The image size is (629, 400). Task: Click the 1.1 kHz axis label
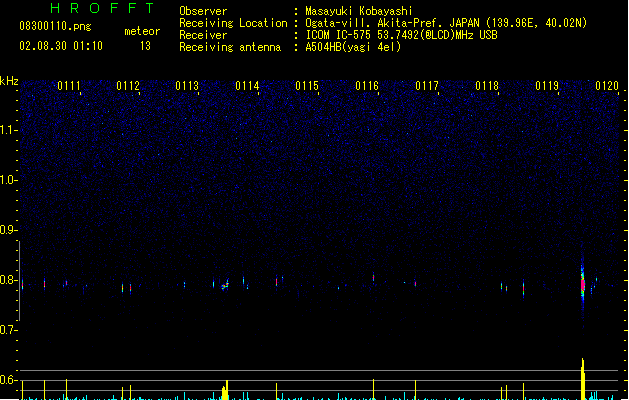click(8, 130)
